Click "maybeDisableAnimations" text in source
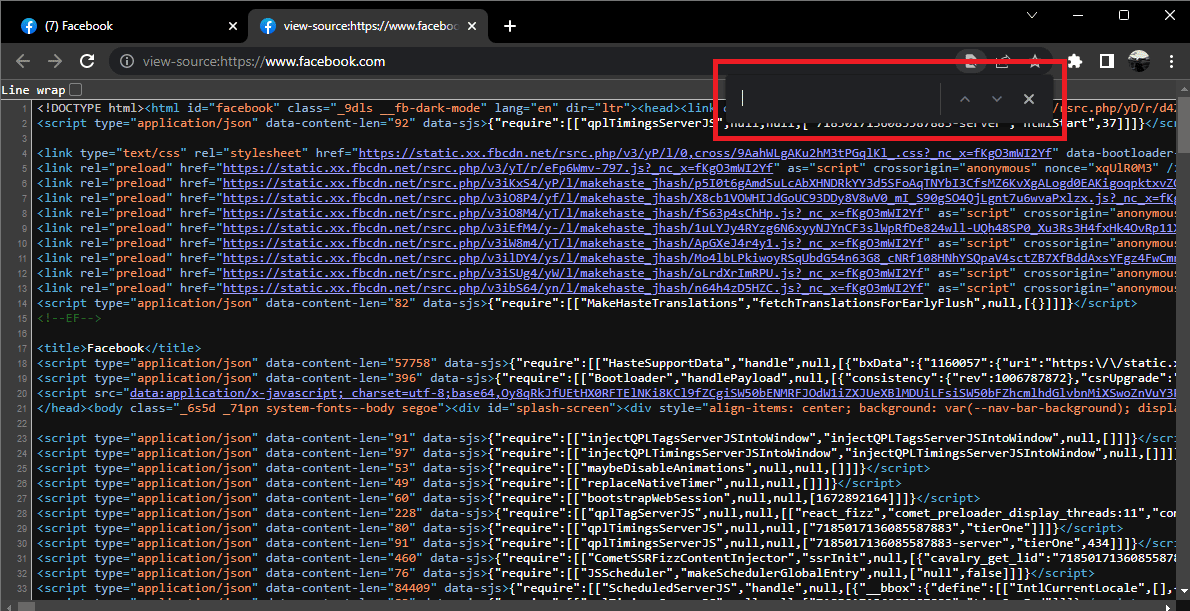The height and width of the screenshot is (611, 1190). tap(666, 468)
